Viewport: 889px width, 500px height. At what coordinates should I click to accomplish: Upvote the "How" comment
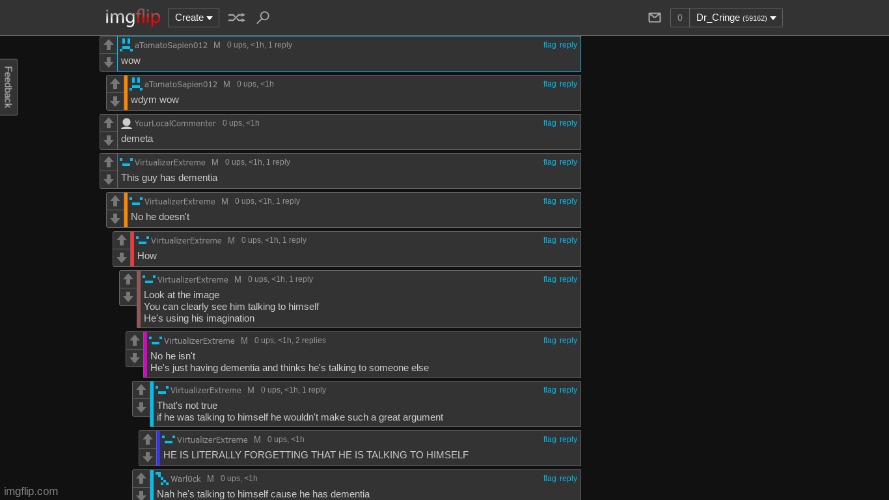pyautogui.click(x=121, y=240)
